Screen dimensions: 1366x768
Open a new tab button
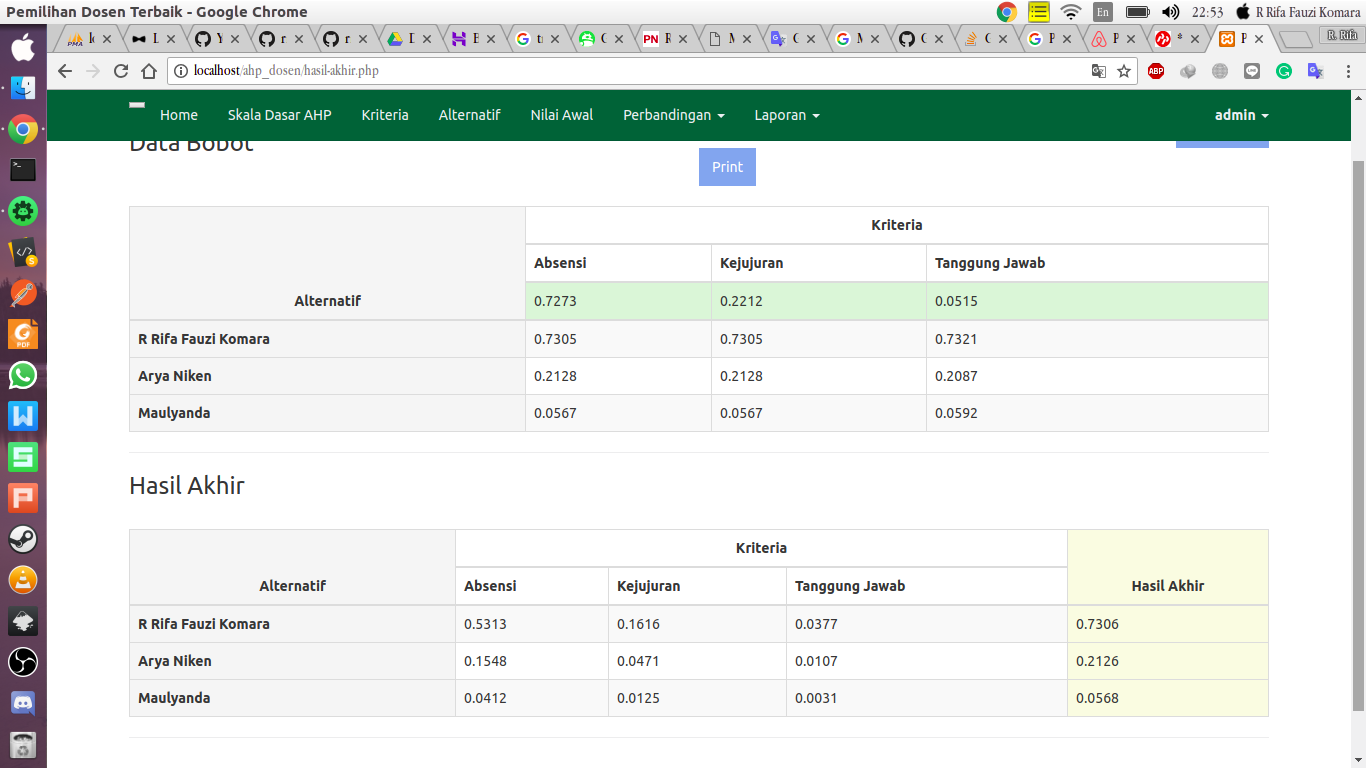[1296, 40]
